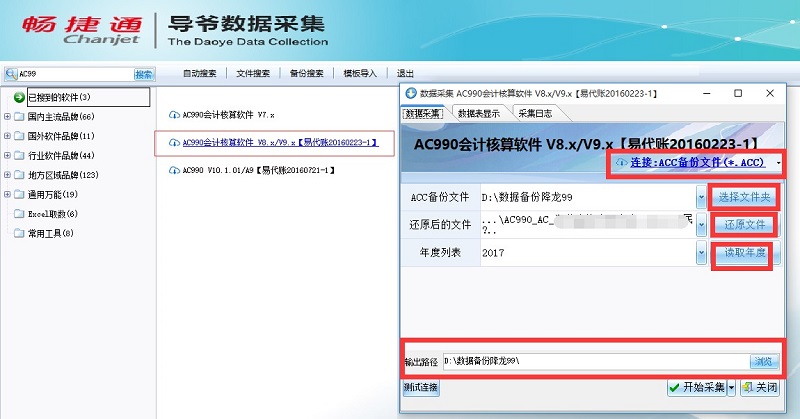Image resolution: width=800 pixels, height=419 pixels.
Task: Click the green arrow icon beside 已搜到的软件
Action: (19, 97)
